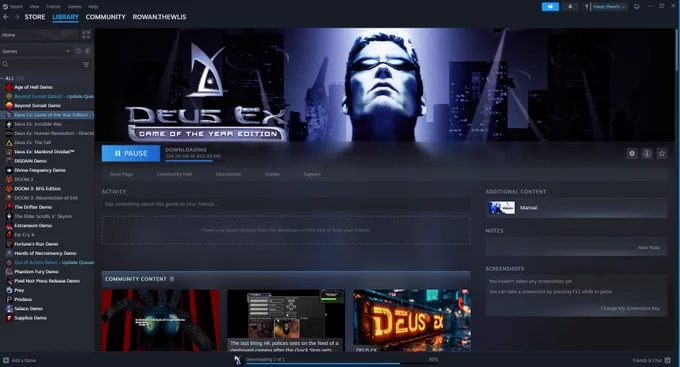Click the Big Picture mode monitor icon
Viewport: 680px width, 367px height.
pos(637,7)
